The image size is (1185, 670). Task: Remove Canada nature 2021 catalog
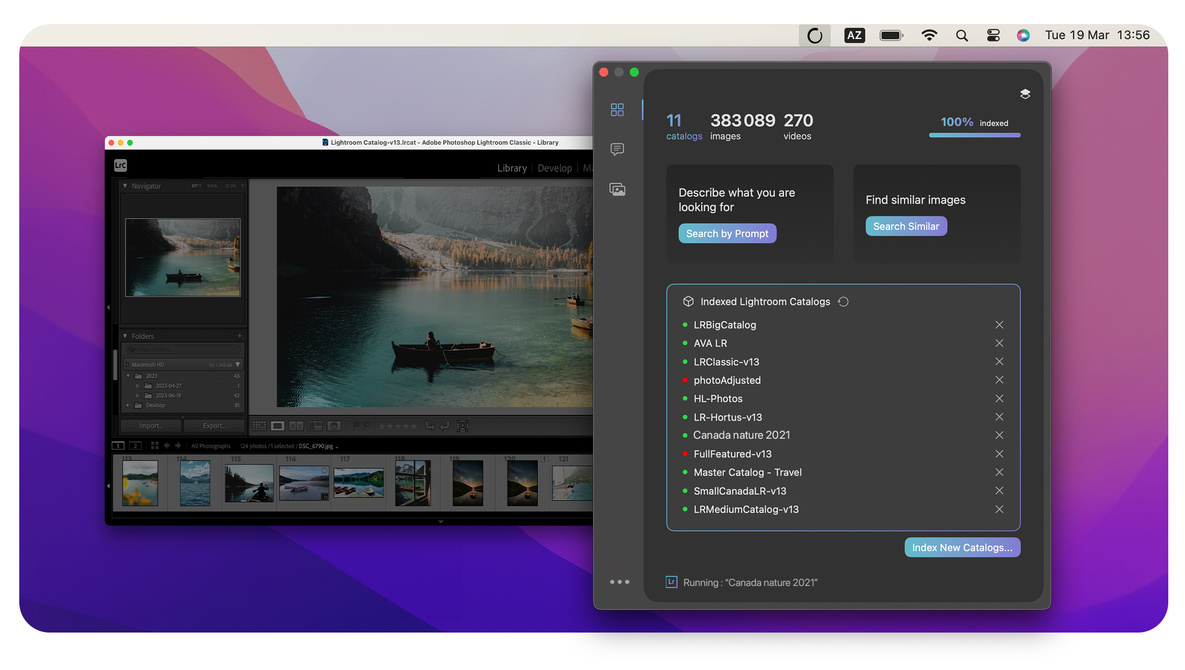(x=999, y=435)
